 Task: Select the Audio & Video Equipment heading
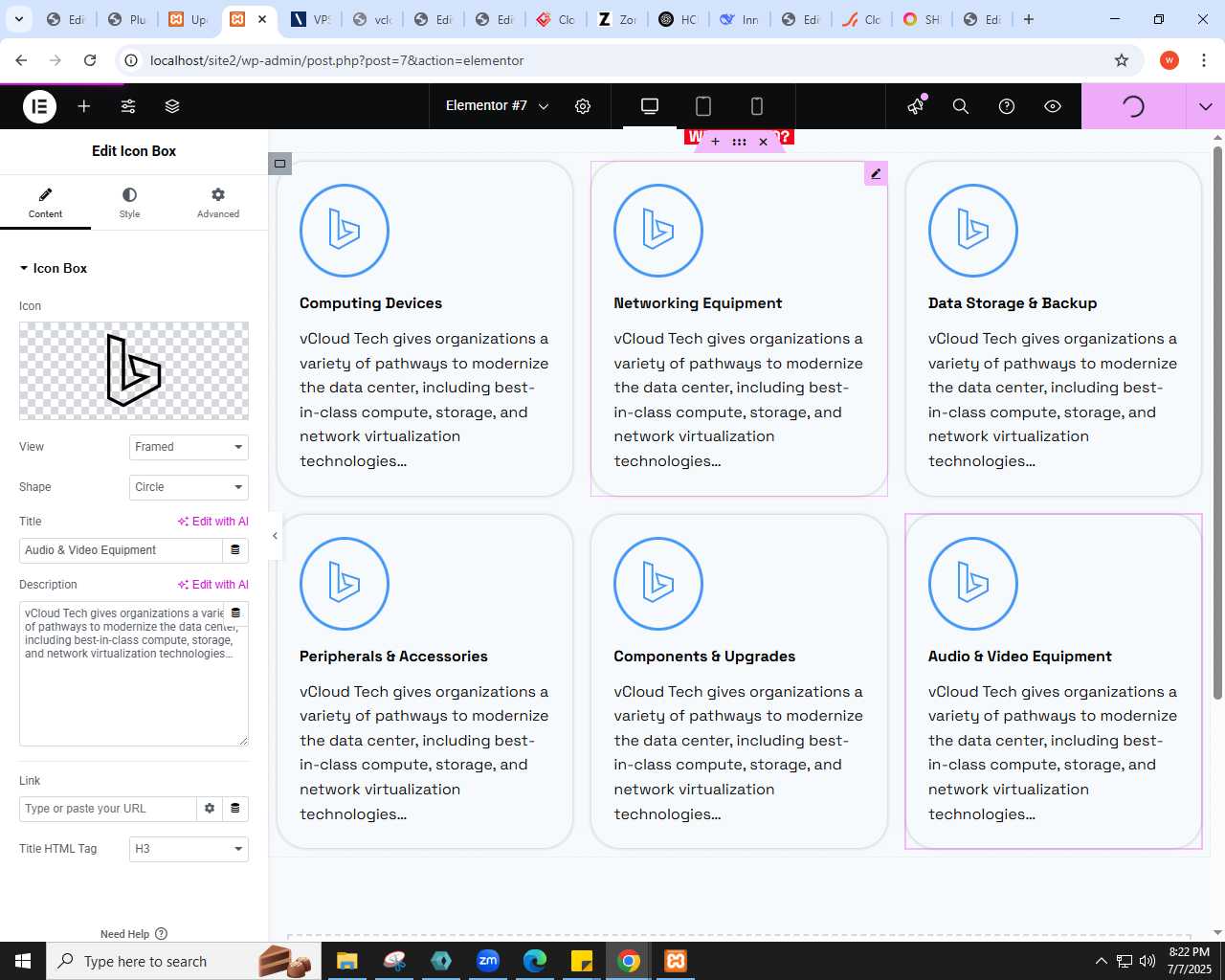pyautogui.click(x=1019, y=657)
